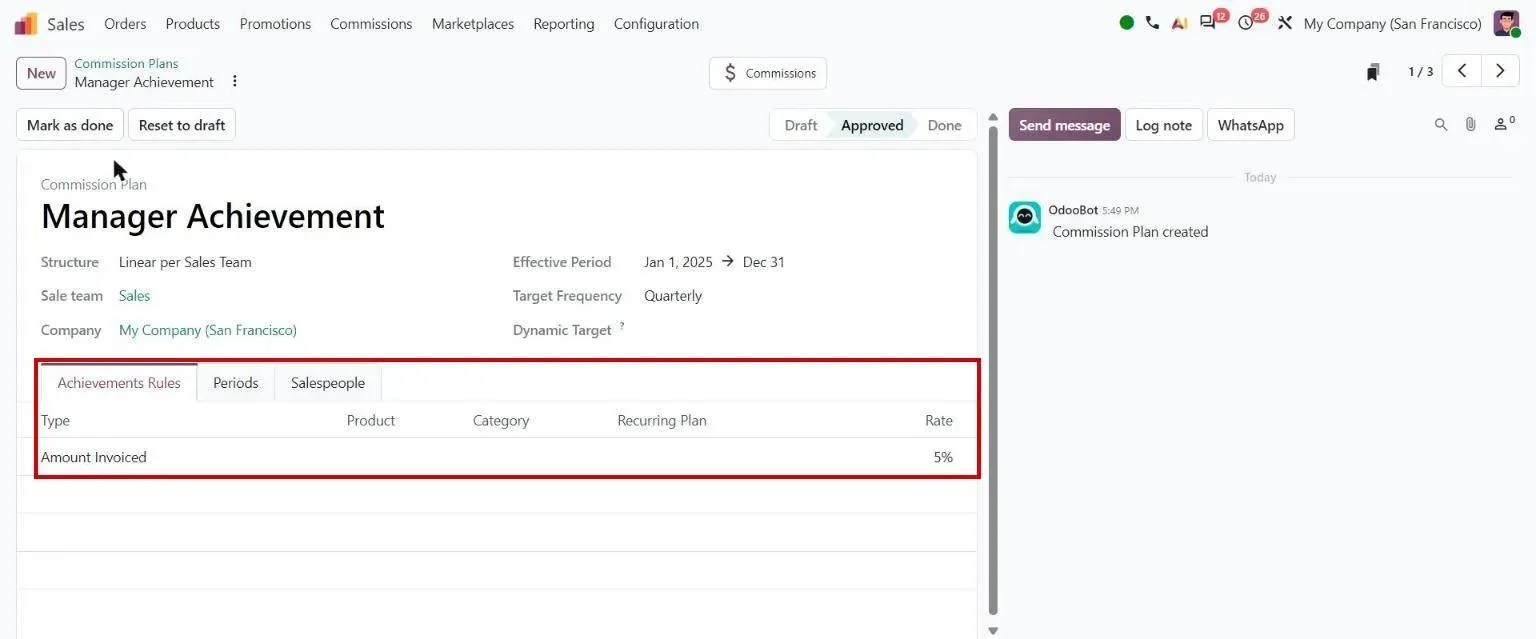Open attachments via the paperclip icon
The height and width of the screenshot is (639, 1536).
coord(1470,125)
